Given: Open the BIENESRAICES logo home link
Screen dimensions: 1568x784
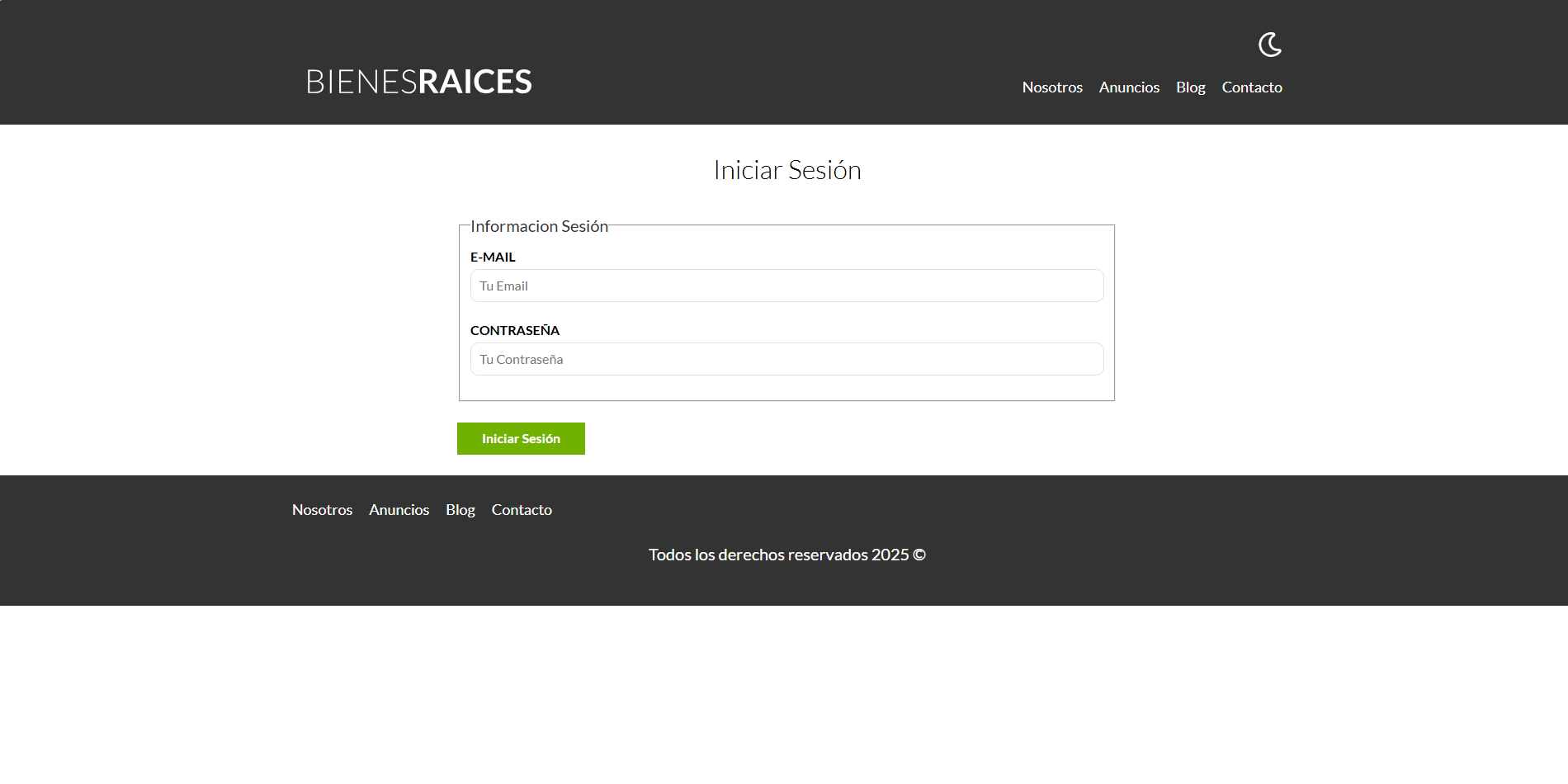Looking at the screenshot, I should click(x=419, y=82).
